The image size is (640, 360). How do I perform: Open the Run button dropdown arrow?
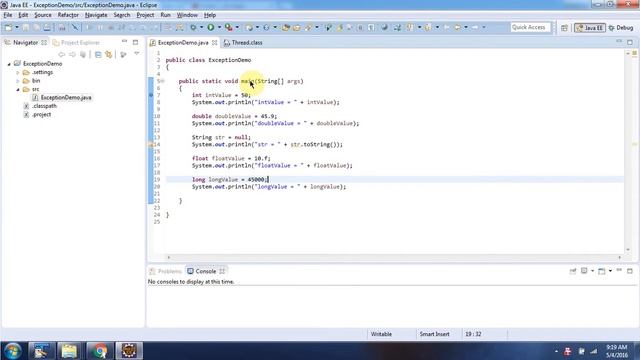tap(219, 27)
